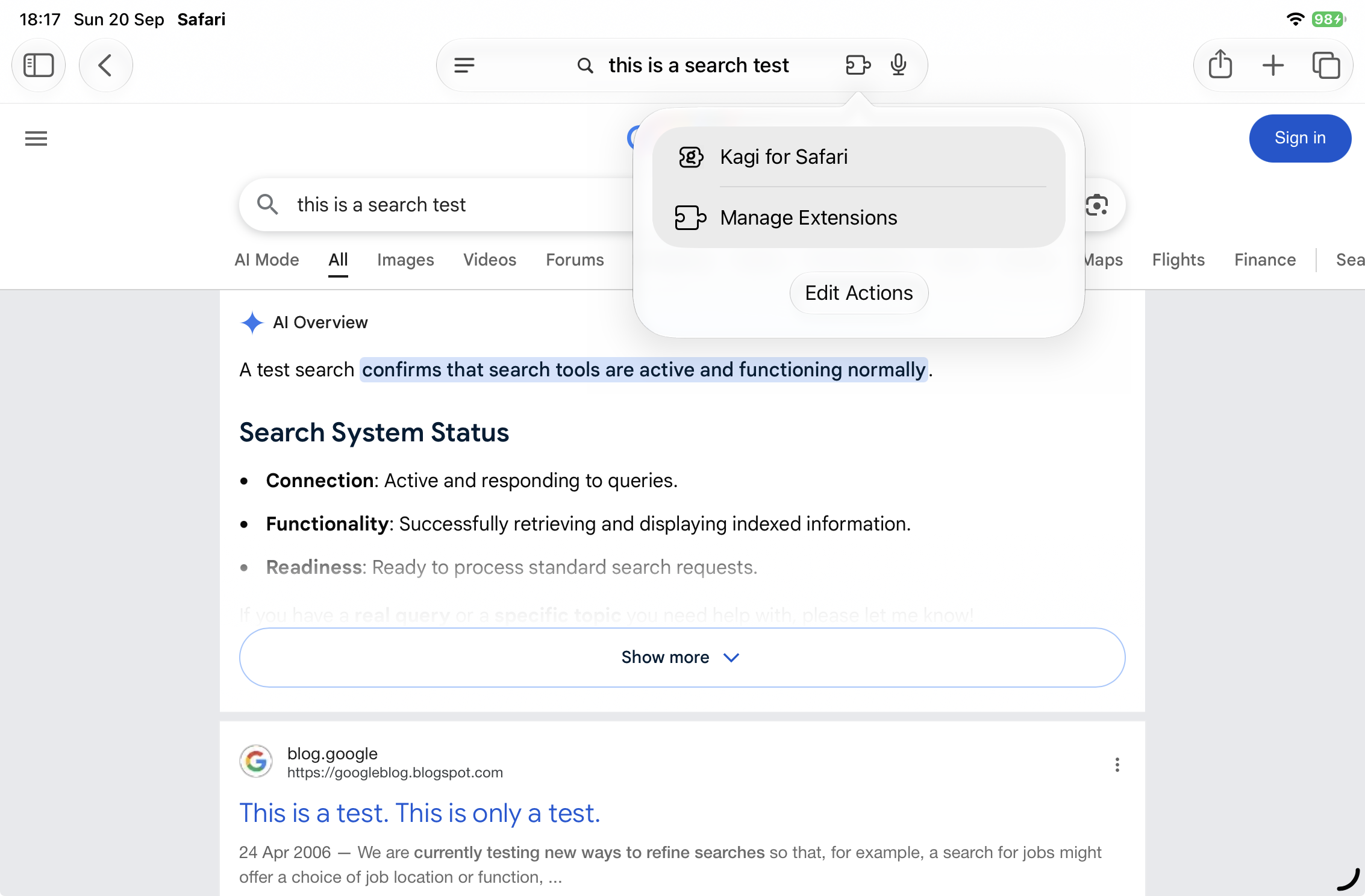Click the Wi-Fi status icon
Image resolution: width=1365 pixels, height=896 pixels.
click(x=1296, y=19)
